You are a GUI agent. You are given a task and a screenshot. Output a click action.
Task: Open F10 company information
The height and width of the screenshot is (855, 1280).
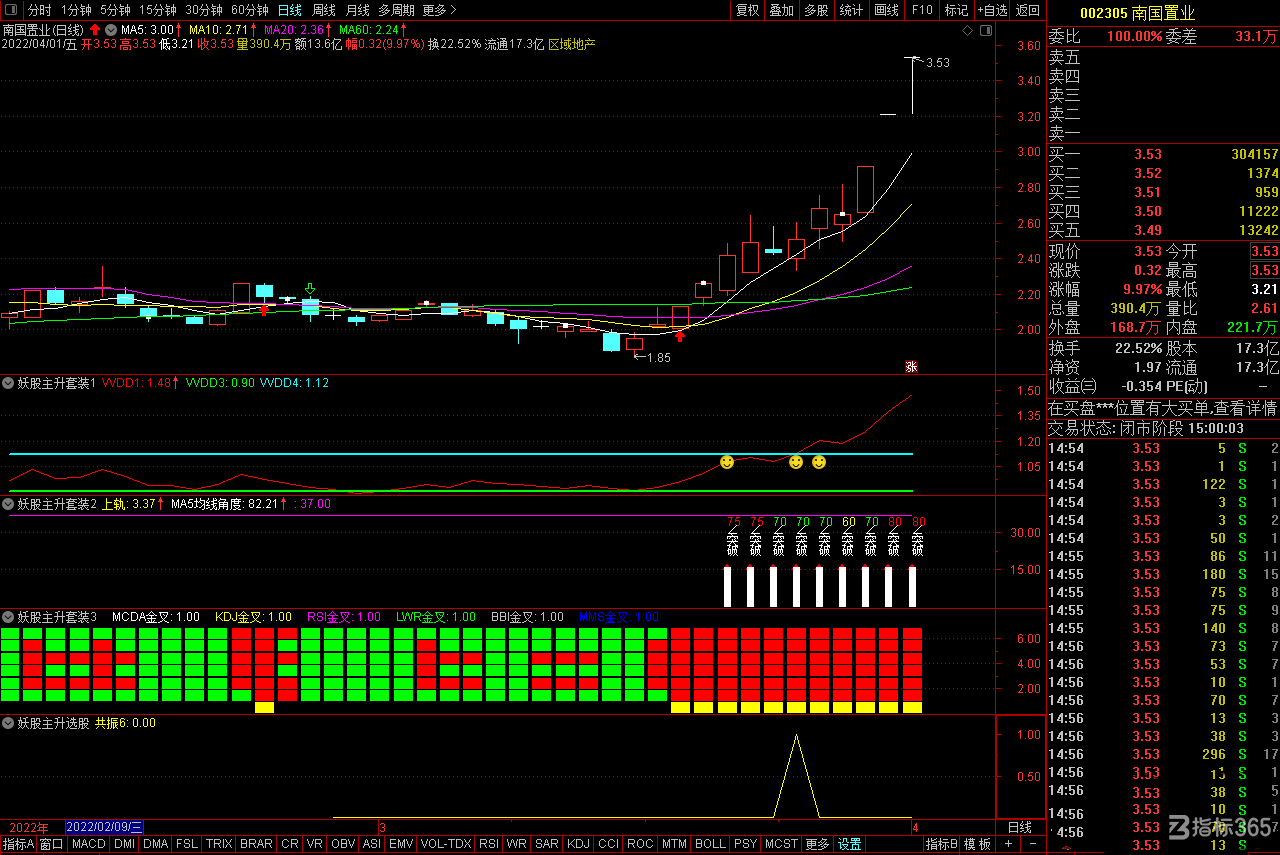pyautogui.click(x=921, y=10)
